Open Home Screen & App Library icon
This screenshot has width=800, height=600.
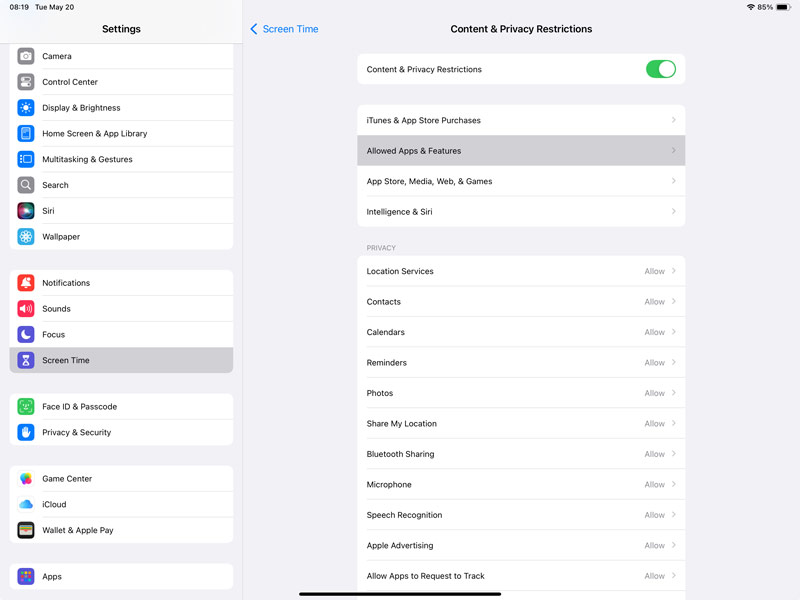[26, 133]
